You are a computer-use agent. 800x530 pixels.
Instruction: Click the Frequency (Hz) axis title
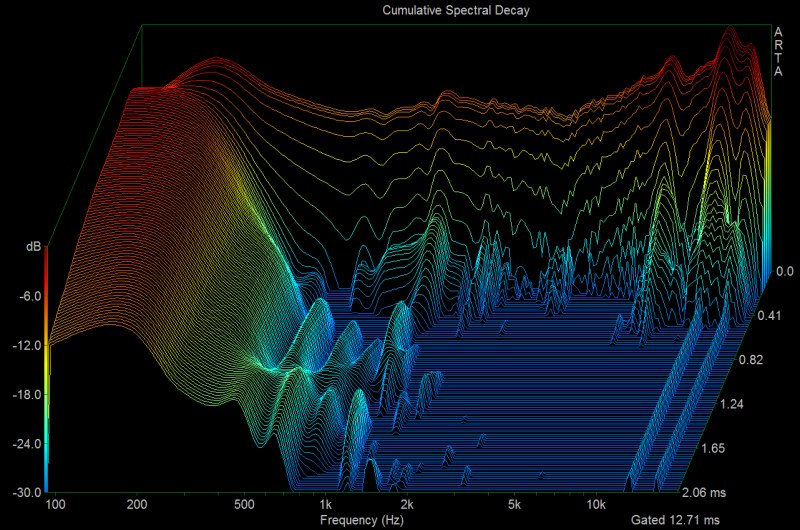pyautogui.click(x=362, y=520)
